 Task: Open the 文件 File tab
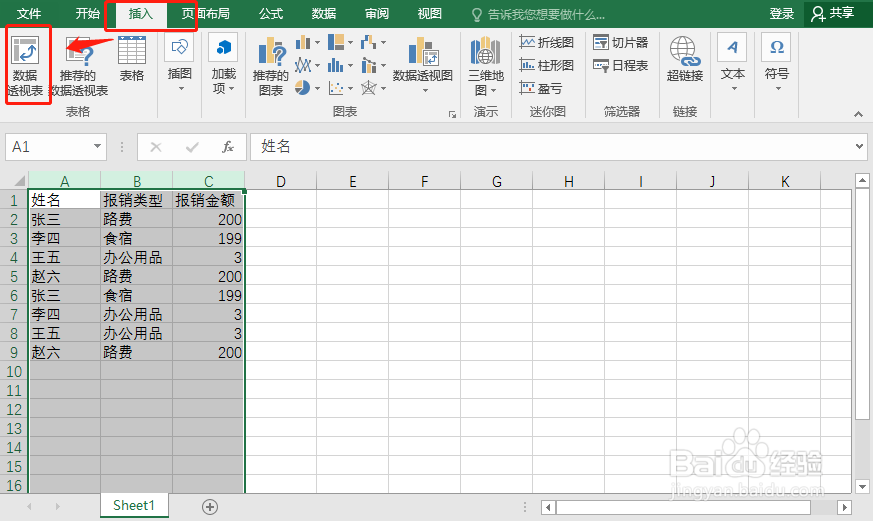[29, 13]
